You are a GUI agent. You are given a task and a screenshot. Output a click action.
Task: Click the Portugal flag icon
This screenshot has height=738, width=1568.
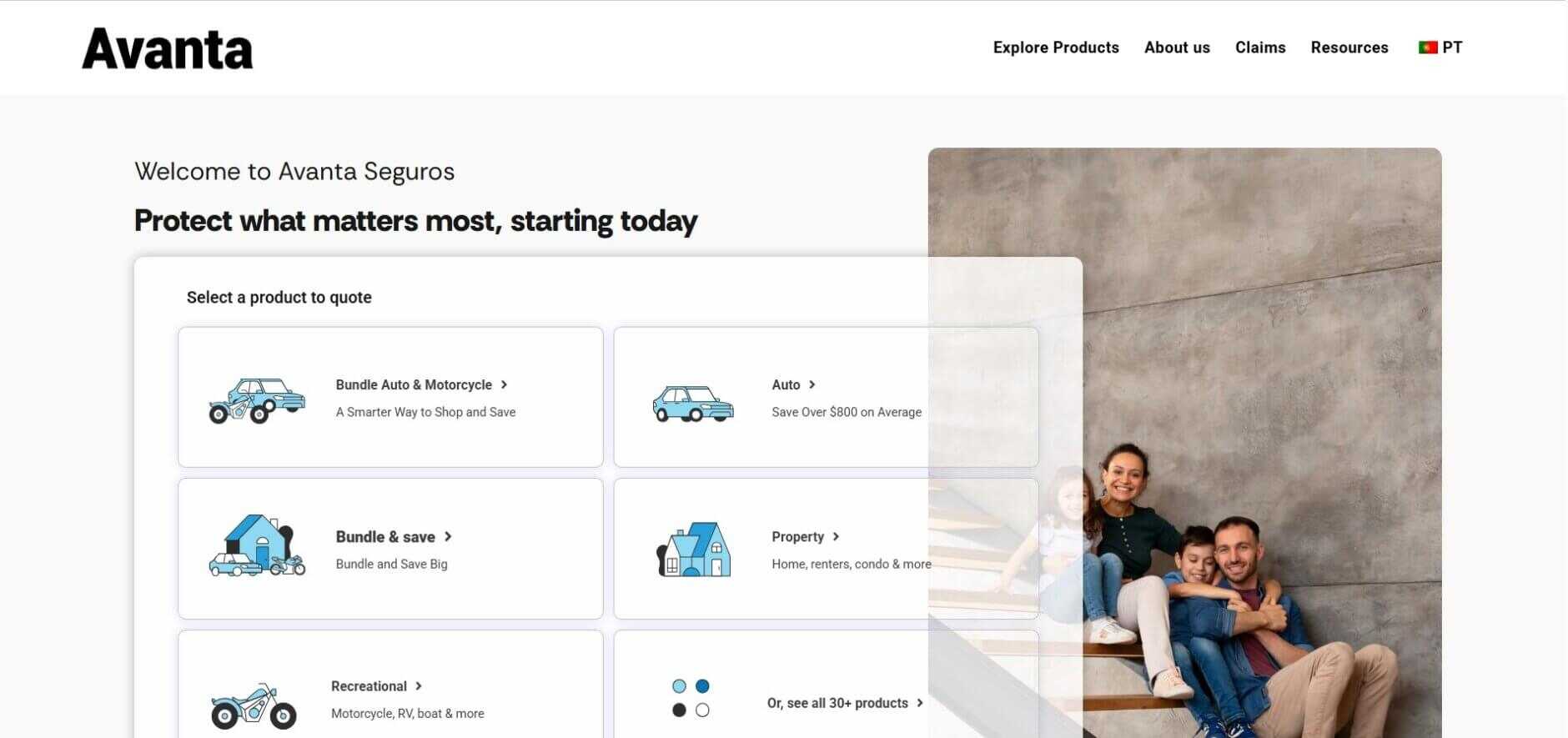pyautogui.click(x=1428, y=48)
